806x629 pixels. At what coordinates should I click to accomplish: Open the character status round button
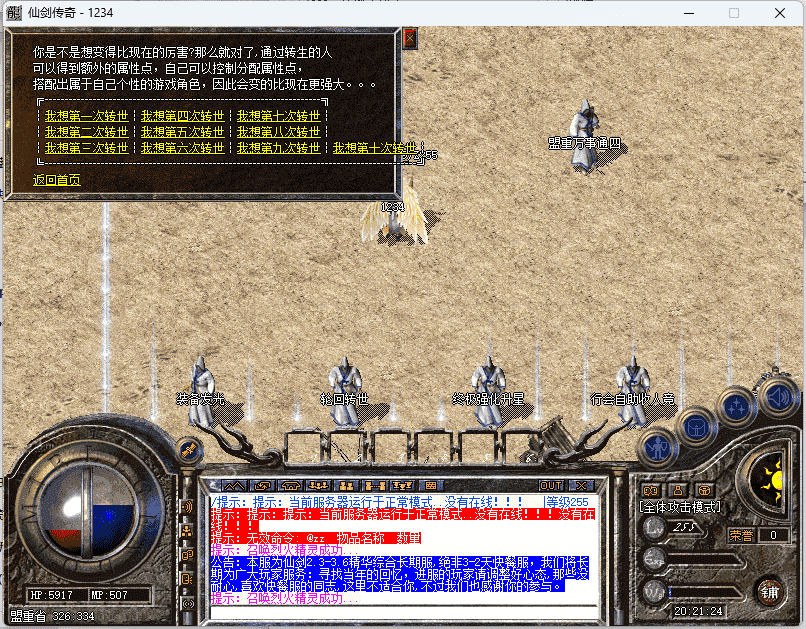[x=658, y=448]
